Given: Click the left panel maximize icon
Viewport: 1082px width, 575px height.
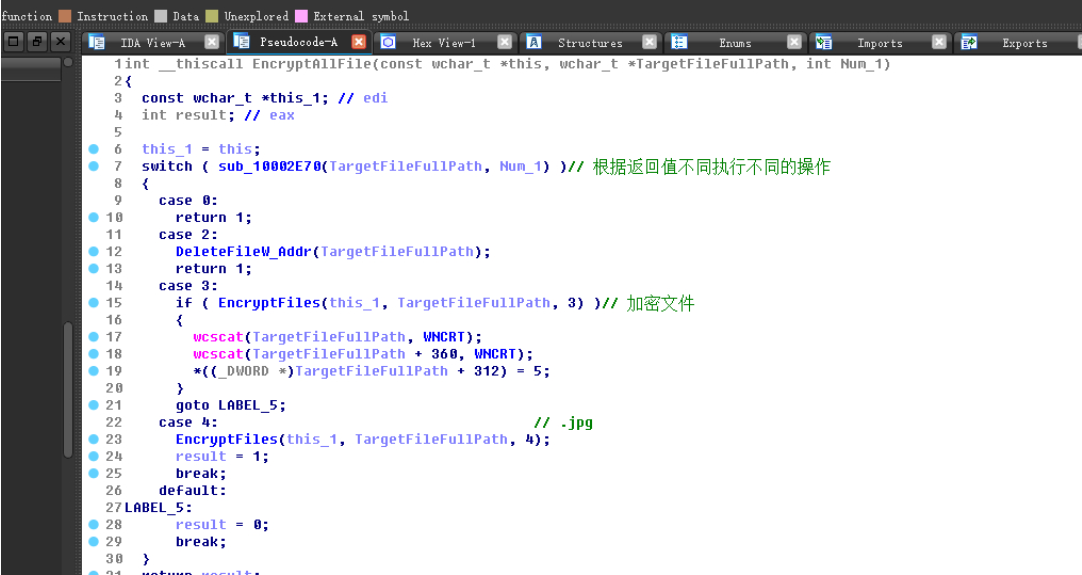Looking at the screenshot, I should coord(13,41).
